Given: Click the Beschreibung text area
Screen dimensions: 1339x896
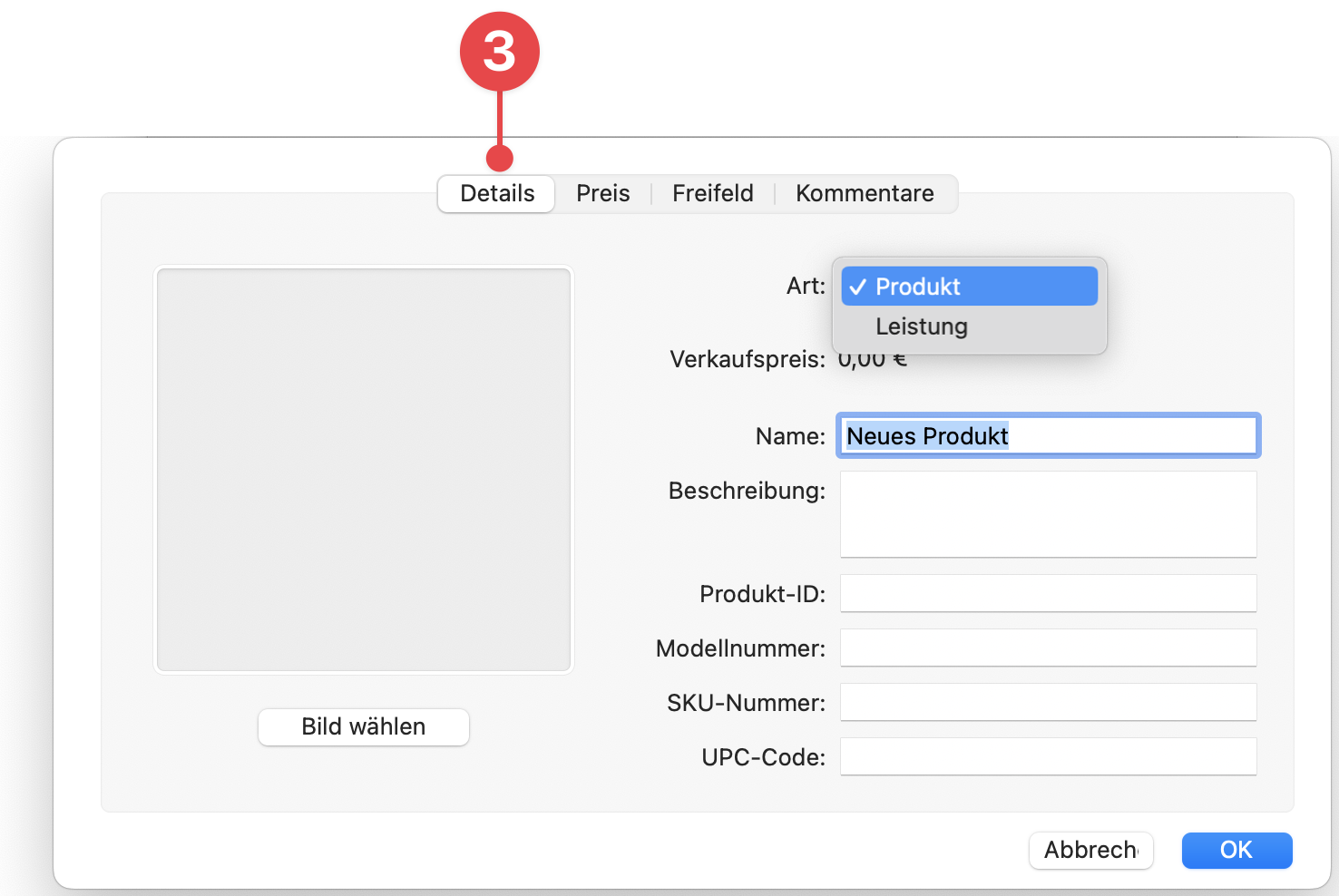Looking at the screenshot, I should click(x=1048, y=513).
